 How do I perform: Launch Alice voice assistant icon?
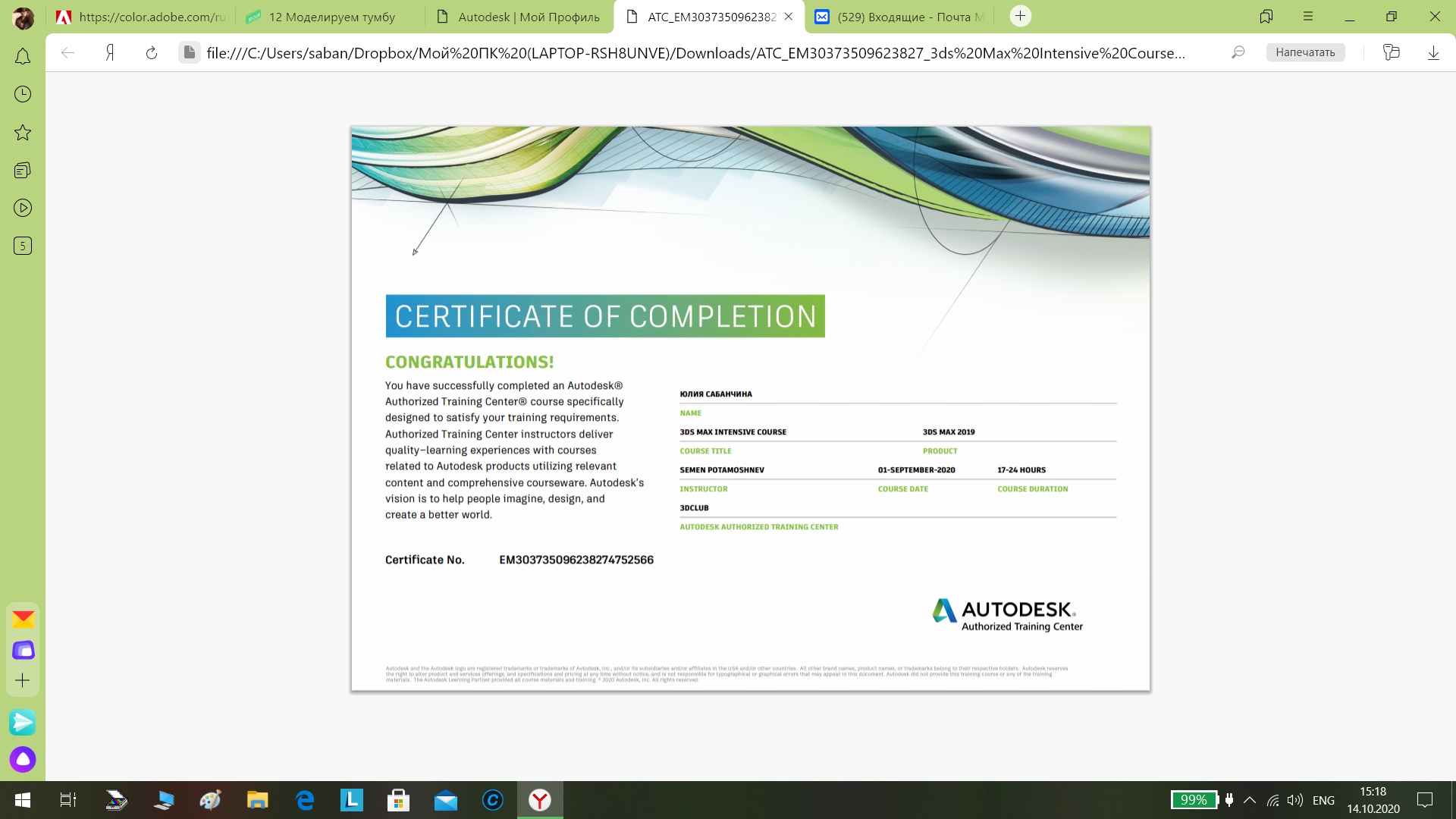click(23, 759)
